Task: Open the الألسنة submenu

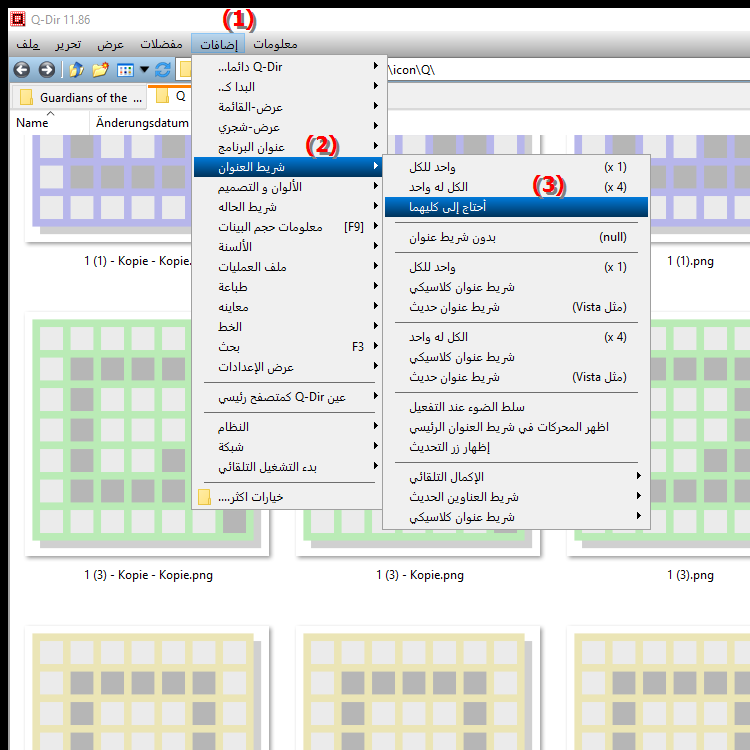Action: (x=287, y=247)
